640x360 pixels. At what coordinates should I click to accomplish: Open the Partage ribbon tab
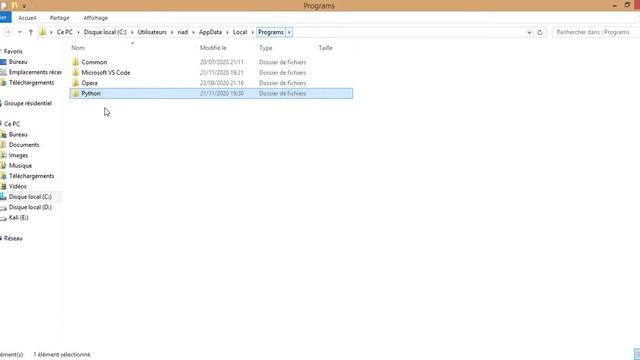point(60,18)
